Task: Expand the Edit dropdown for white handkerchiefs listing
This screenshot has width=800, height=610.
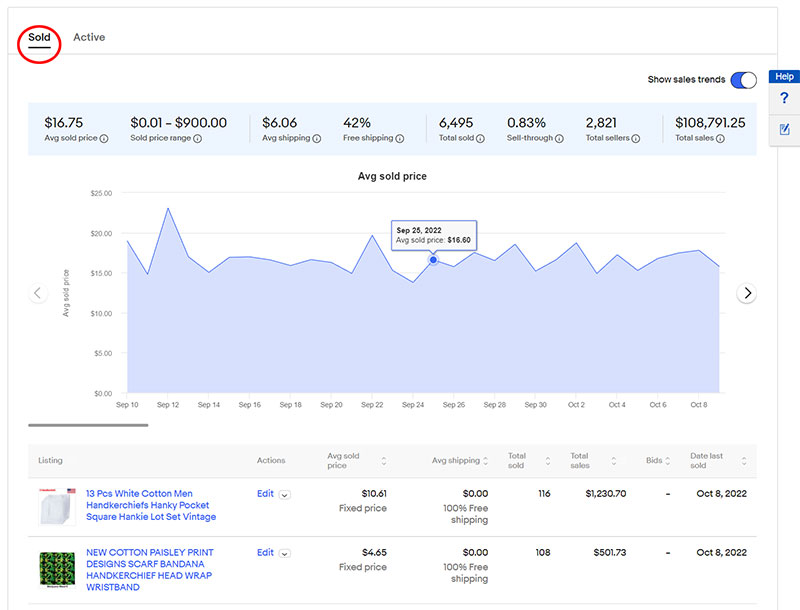Action: [x=285, y=494]
